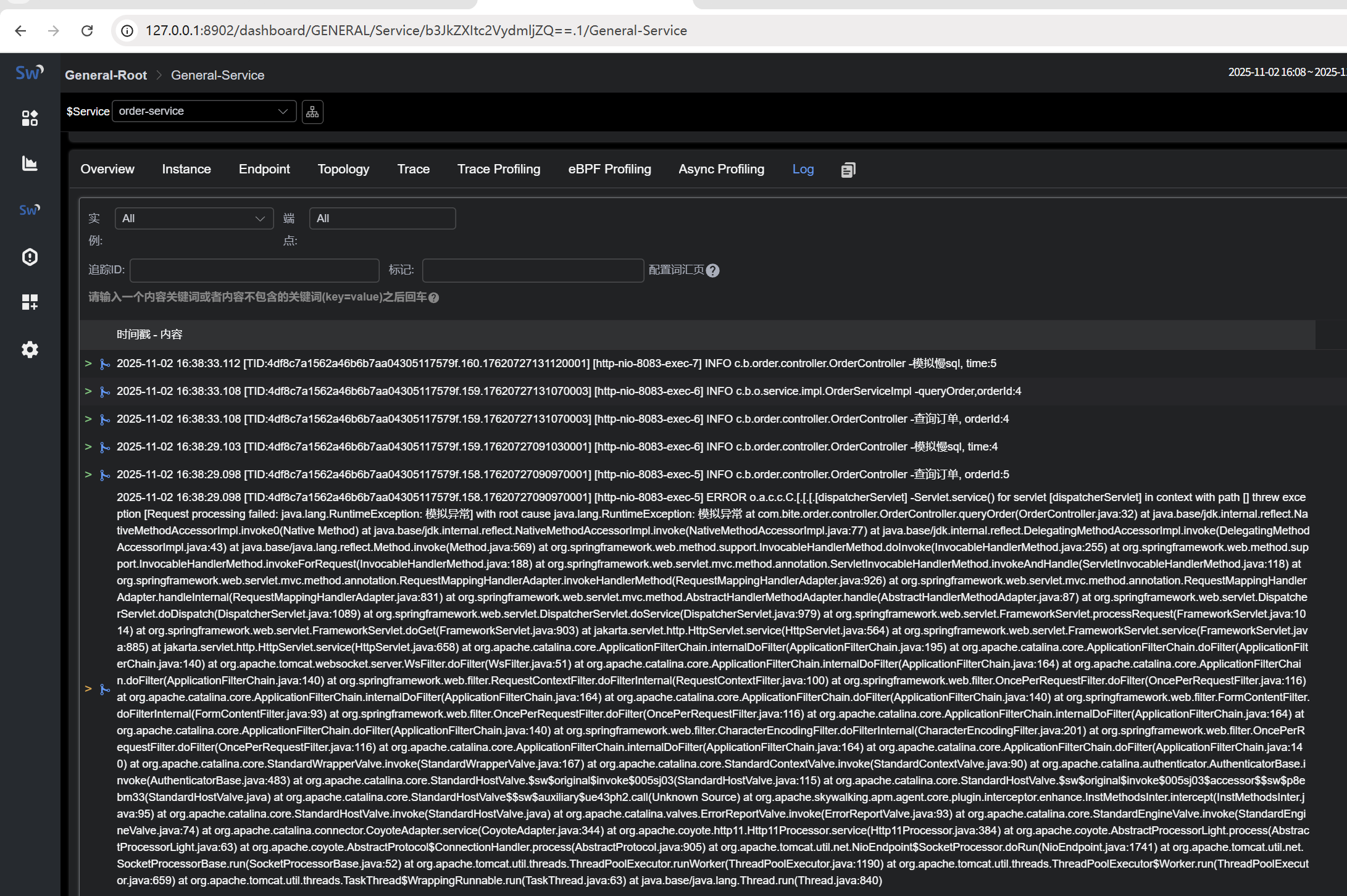This screenshot has height=896, width=1347.
Task: Expand the ERROR dispatcherServlet log row arrow
Action: (x=88, y=689)
